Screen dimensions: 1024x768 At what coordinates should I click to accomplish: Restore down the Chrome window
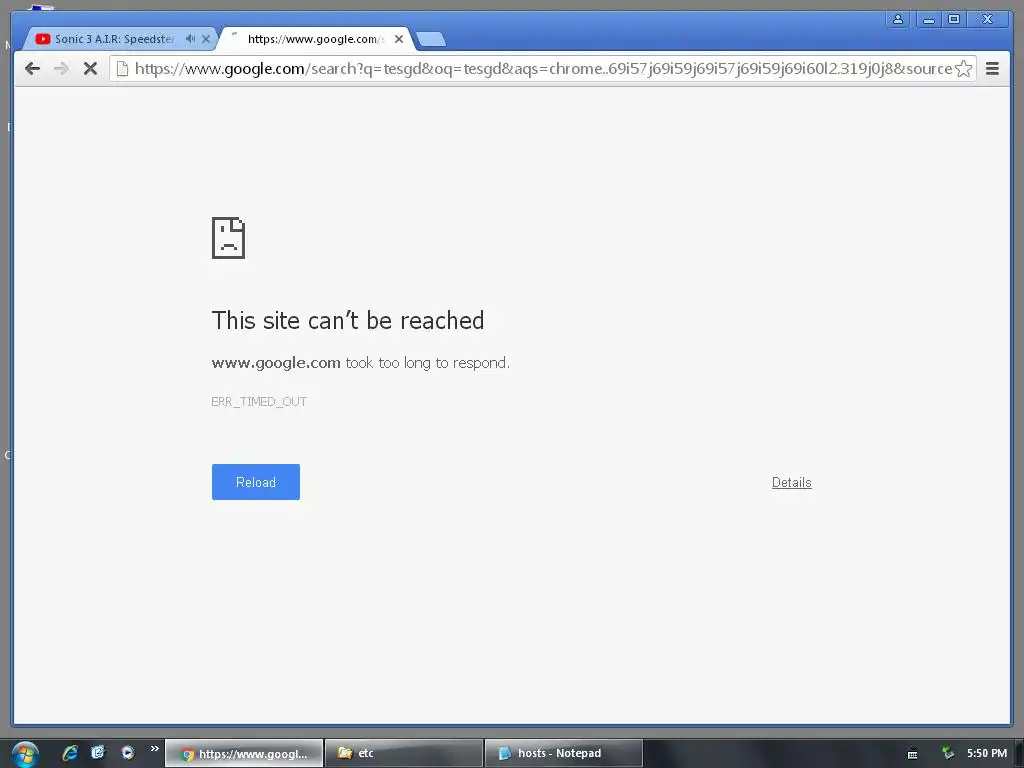[954, 20]
